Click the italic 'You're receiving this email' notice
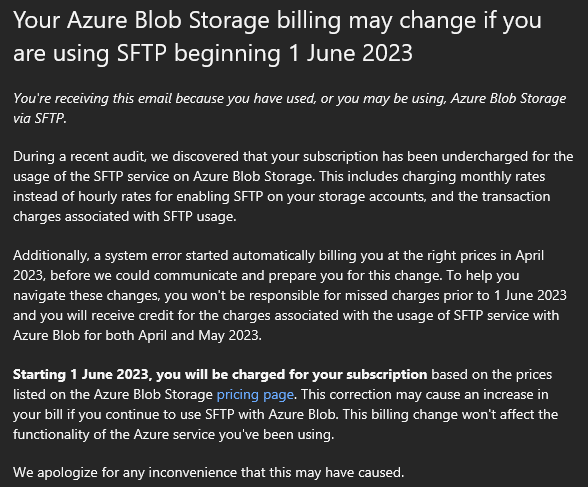Viewport: 588px width, 487px height. point(290,108)
